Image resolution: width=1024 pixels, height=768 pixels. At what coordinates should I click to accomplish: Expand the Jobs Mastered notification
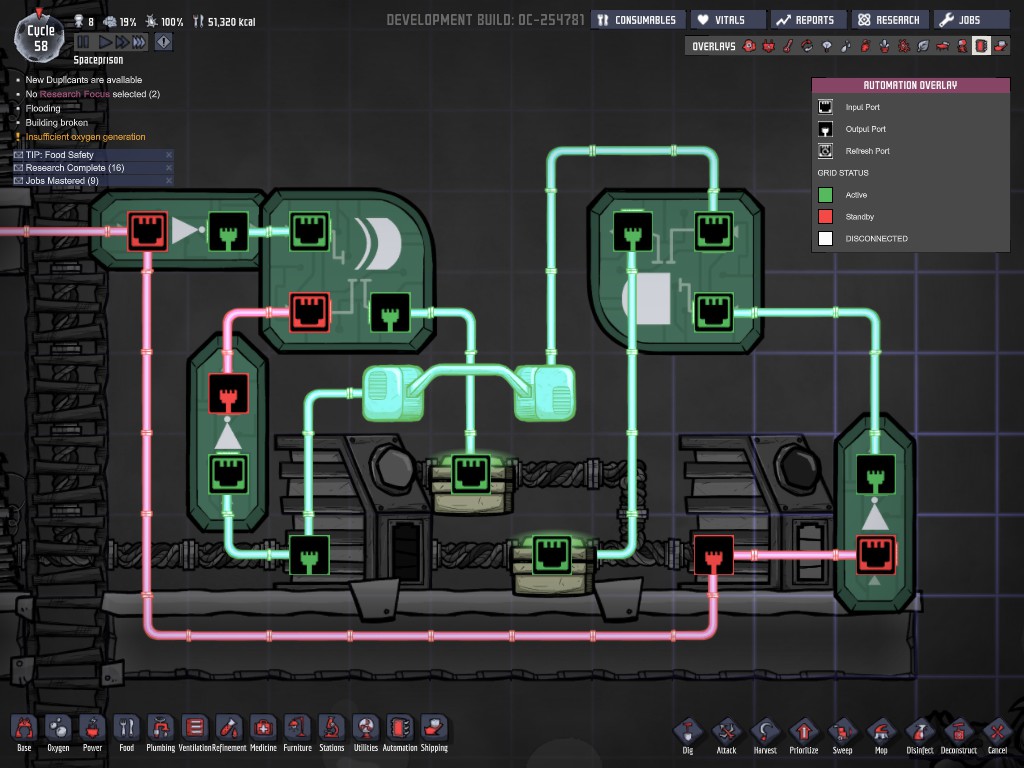point(62,181)
